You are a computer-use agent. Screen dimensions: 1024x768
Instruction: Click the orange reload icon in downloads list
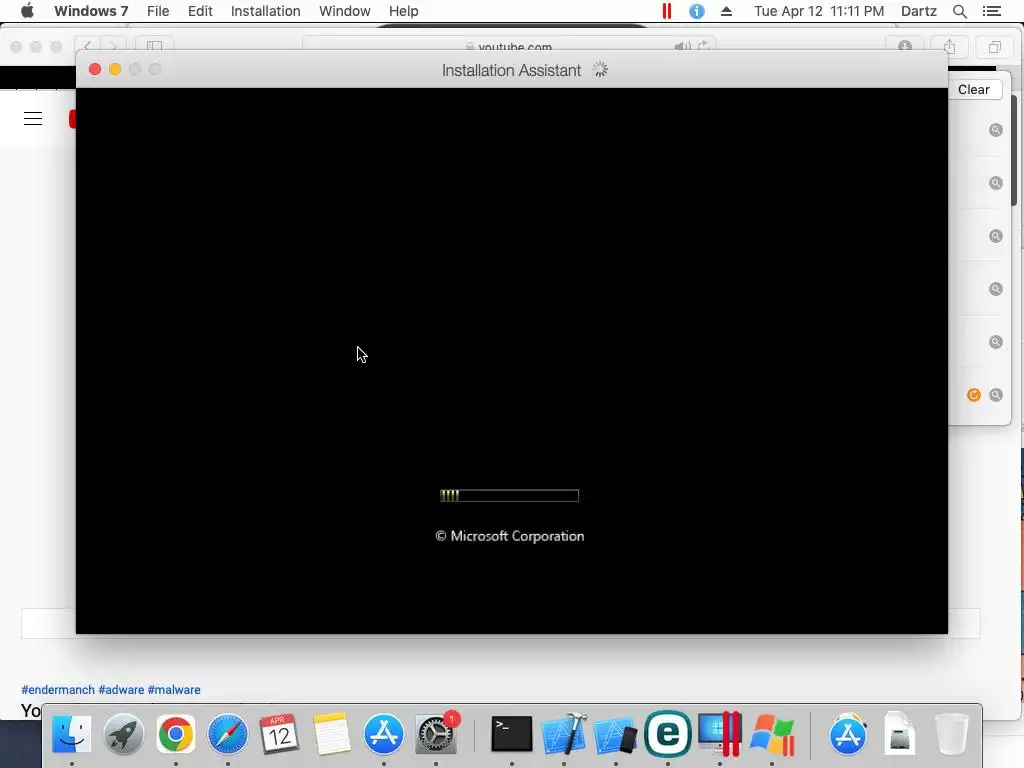pos(973,395)
